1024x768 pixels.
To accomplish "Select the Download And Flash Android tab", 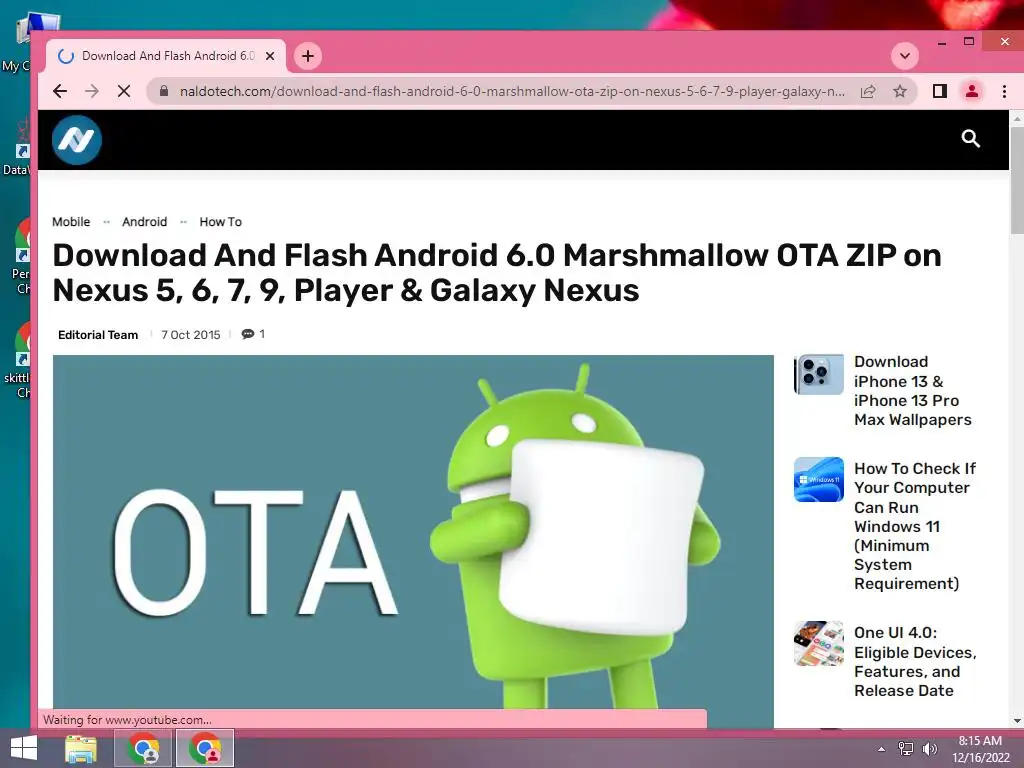I will (x=166, y=56).
